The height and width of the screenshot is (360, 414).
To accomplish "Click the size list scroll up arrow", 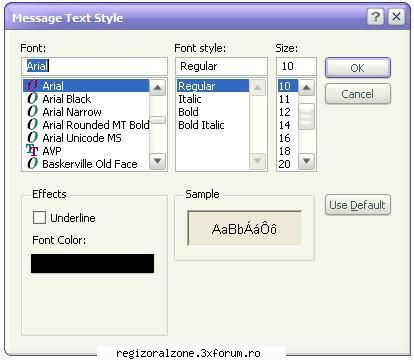I will (x=306, y=88).
